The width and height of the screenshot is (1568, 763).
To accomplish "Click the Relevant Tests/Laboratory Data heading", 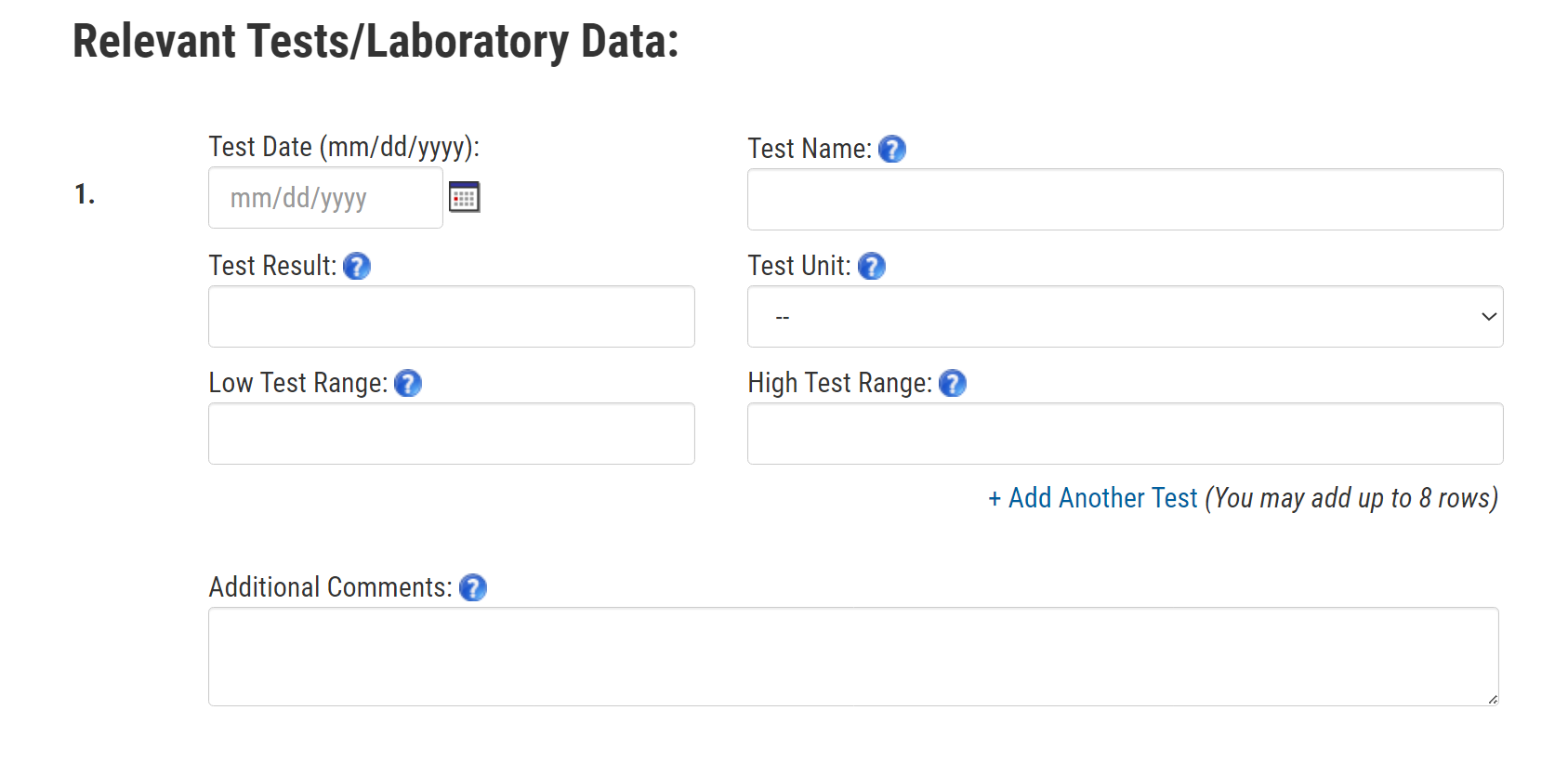I will point(376,42).
